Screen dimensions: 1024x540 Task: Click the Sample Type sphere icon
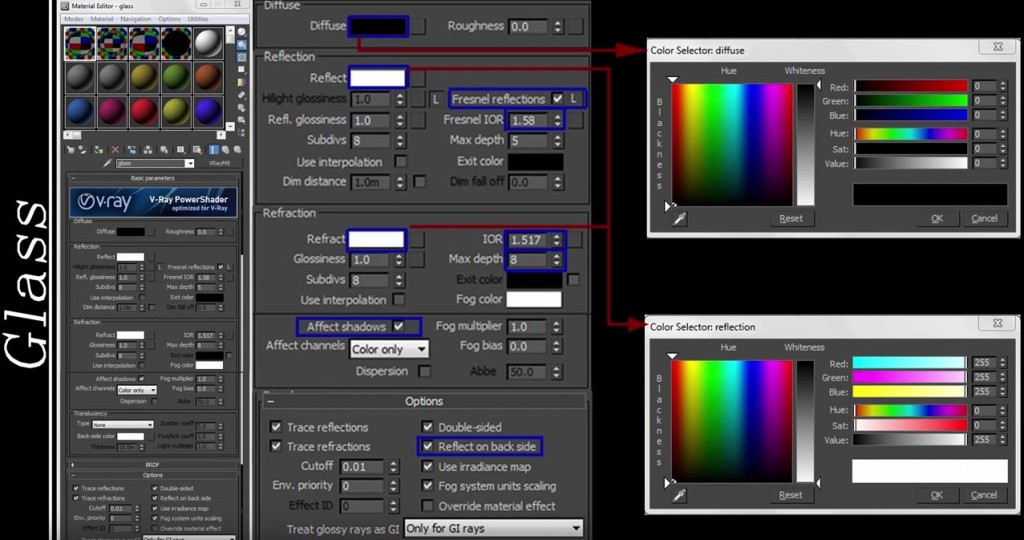241,32
